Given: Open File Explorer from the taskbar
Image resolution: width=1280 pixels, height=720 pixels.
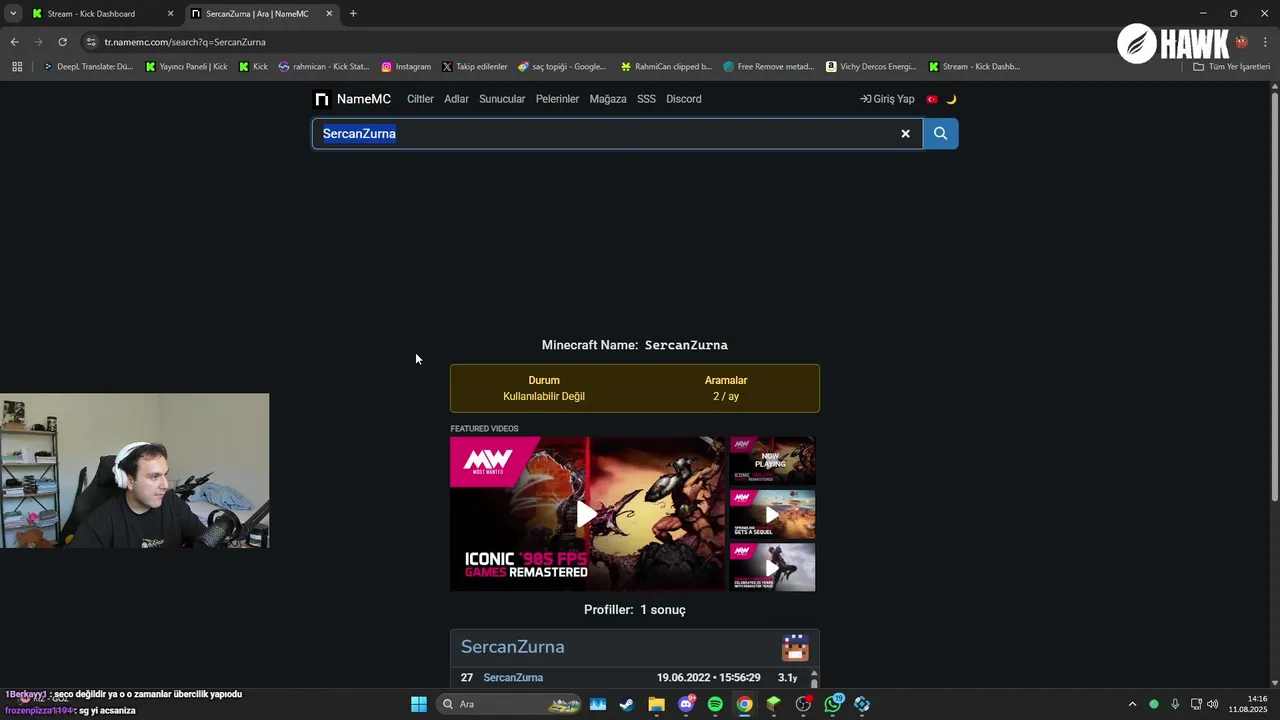Looking at the screenshot, I should (x=656, y=704).
